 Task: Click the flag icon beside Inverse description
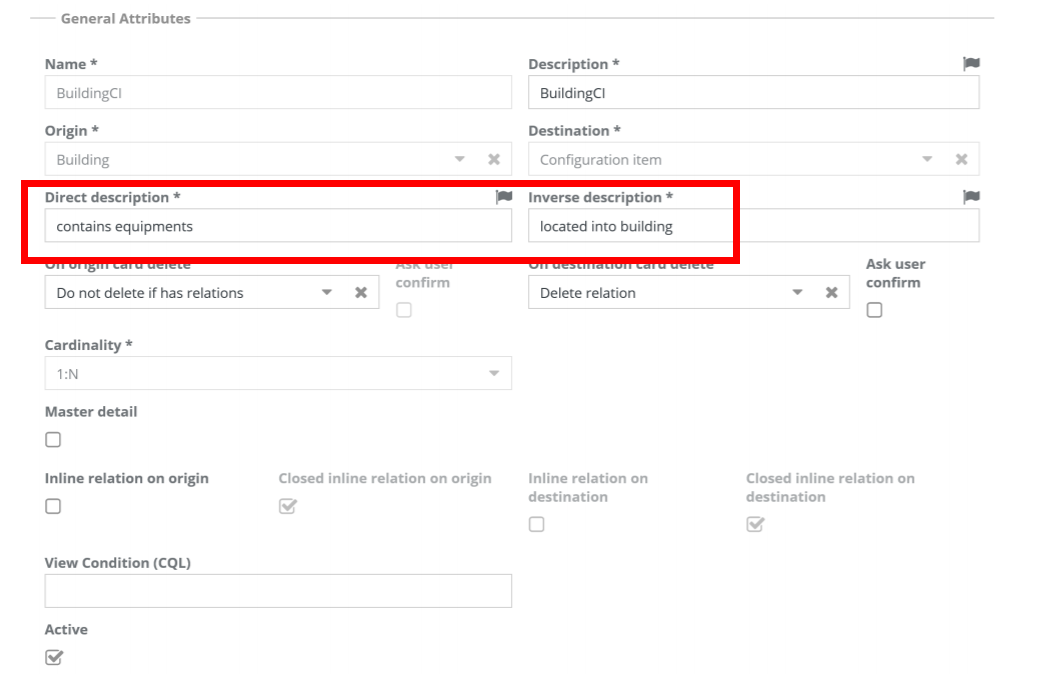(970, 198)
